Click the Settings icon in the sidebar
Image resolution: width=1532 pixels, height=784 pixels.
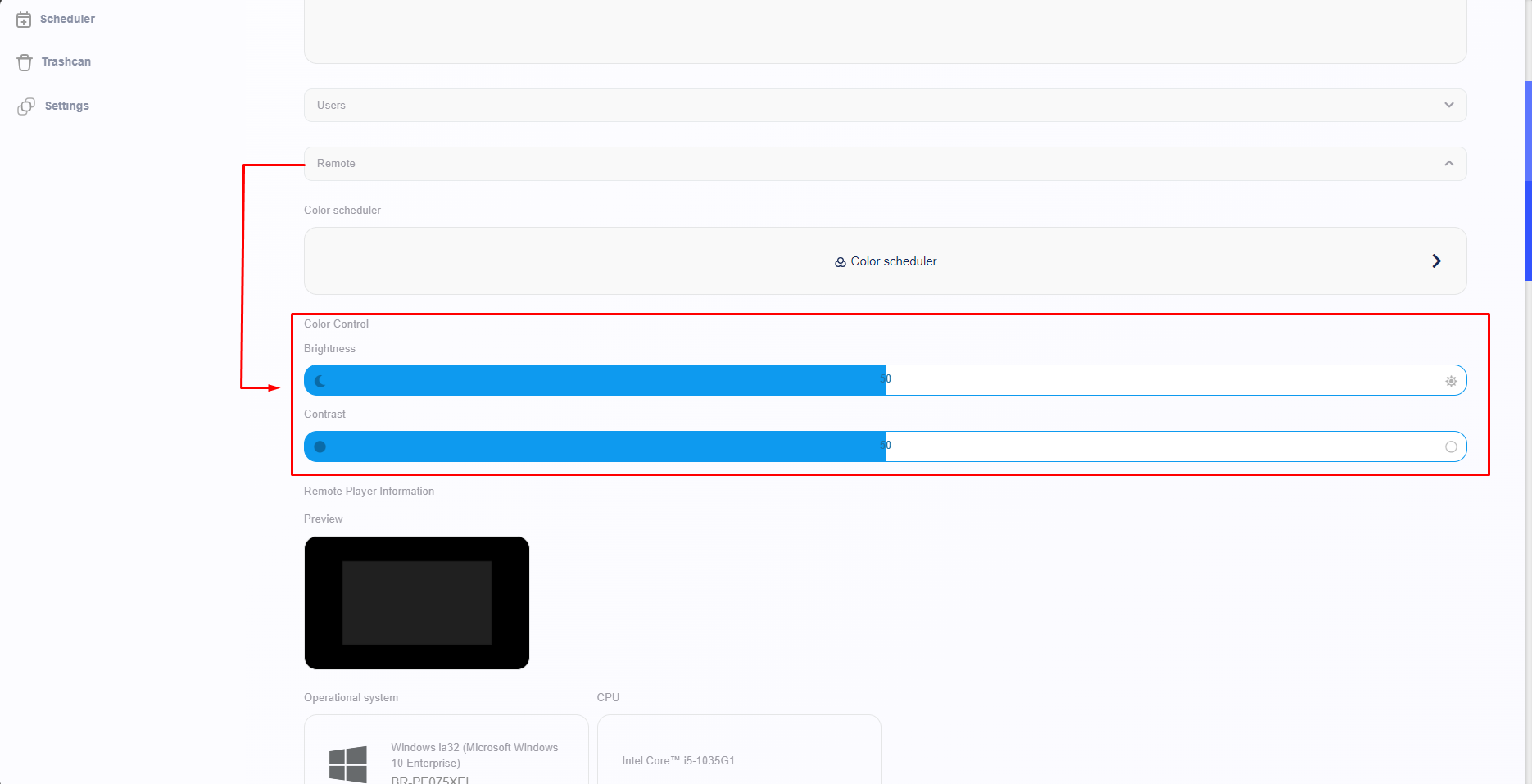point(26,106)
